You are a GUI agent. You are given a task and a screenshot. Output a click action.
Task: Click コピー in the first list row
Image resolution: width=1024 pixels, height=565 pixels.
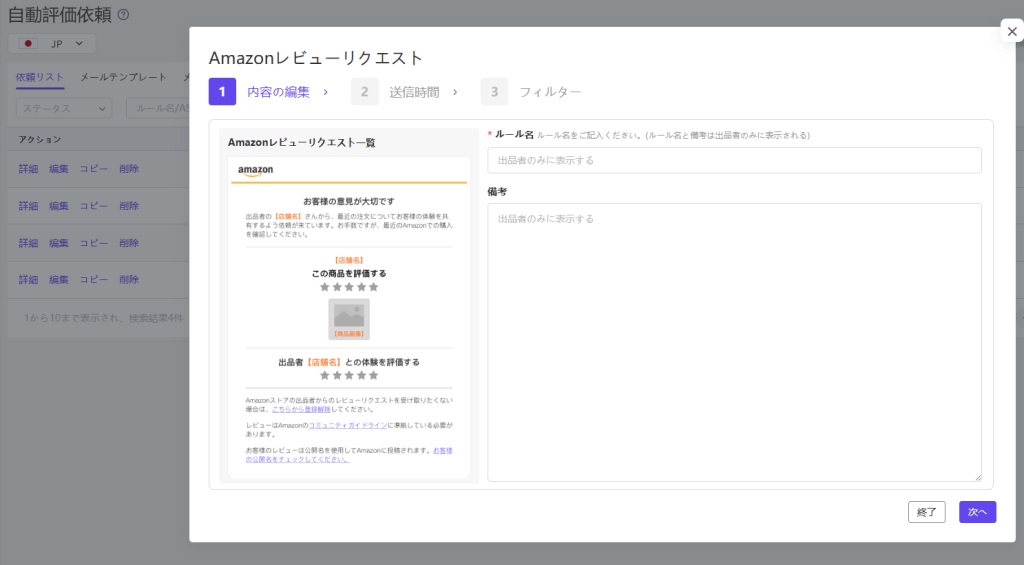(94, 169)
